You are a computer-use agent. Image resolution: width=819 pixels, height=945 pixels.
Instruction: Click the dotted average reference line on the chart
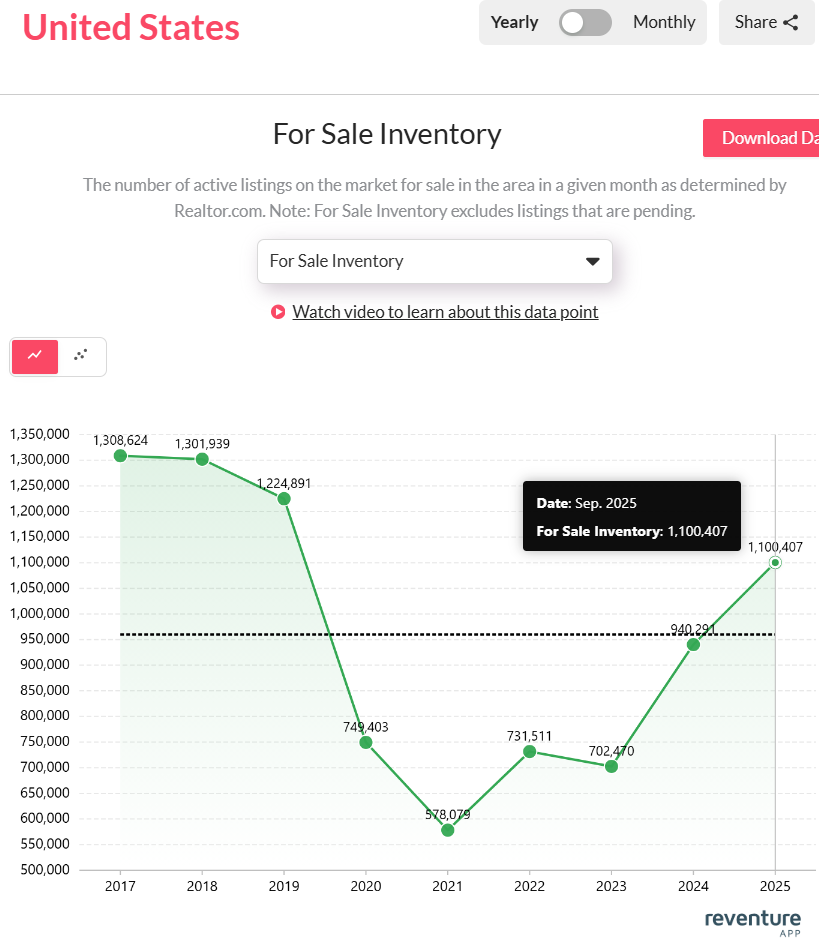pos(400,634)
